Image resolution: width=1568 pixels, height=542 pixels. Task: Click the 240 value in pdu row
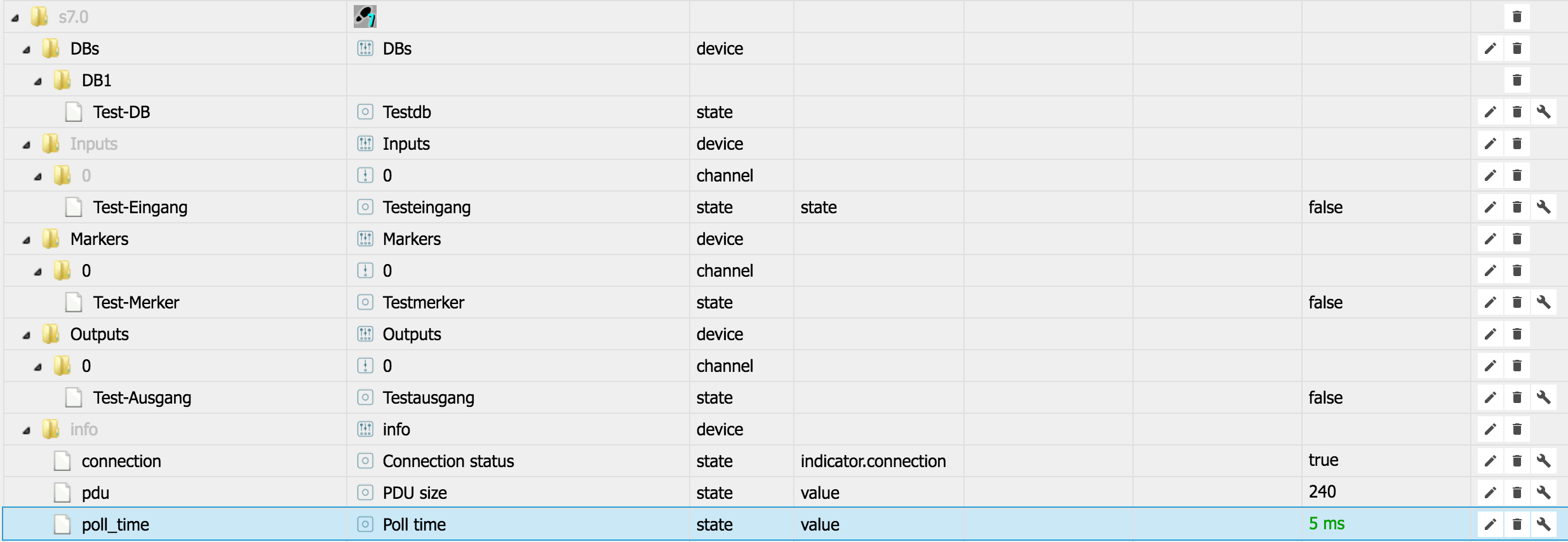coord(1322,492)
